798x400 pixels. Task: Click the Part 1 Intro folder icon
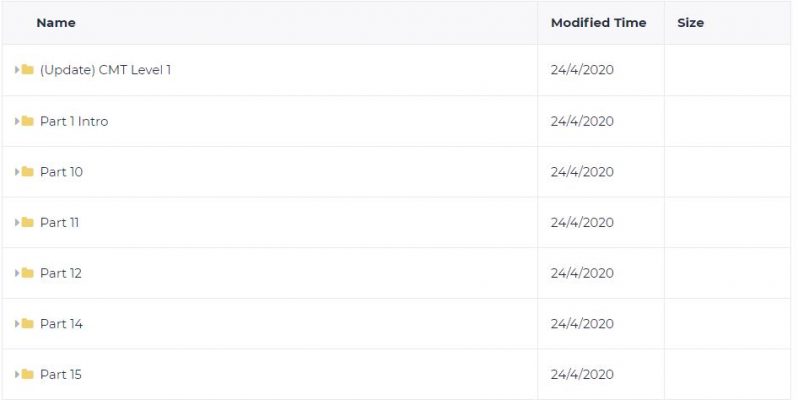[27, 121]
